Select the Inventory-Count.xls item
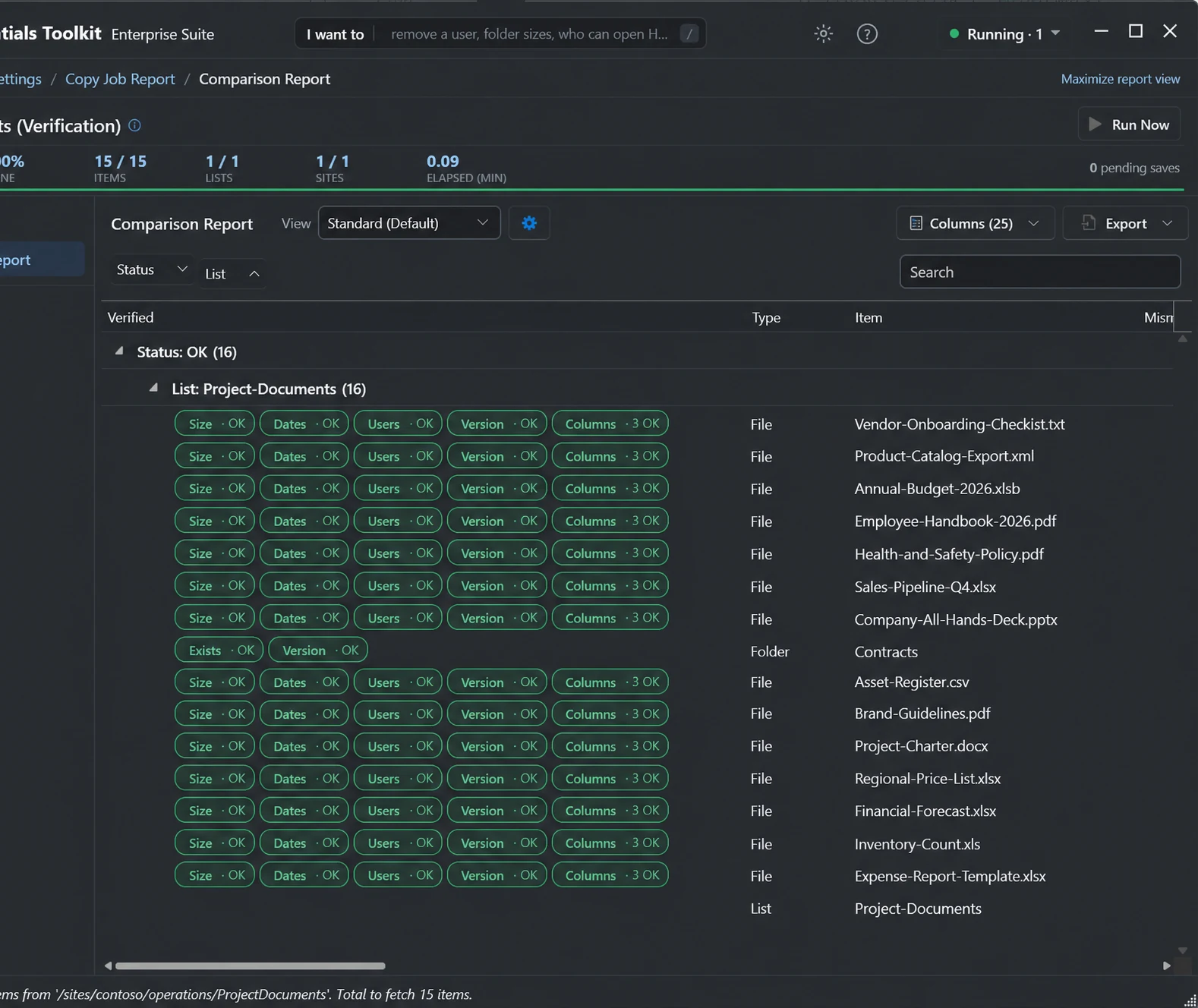This screenshot has height=1008, width=1198. tap(917, 843)
